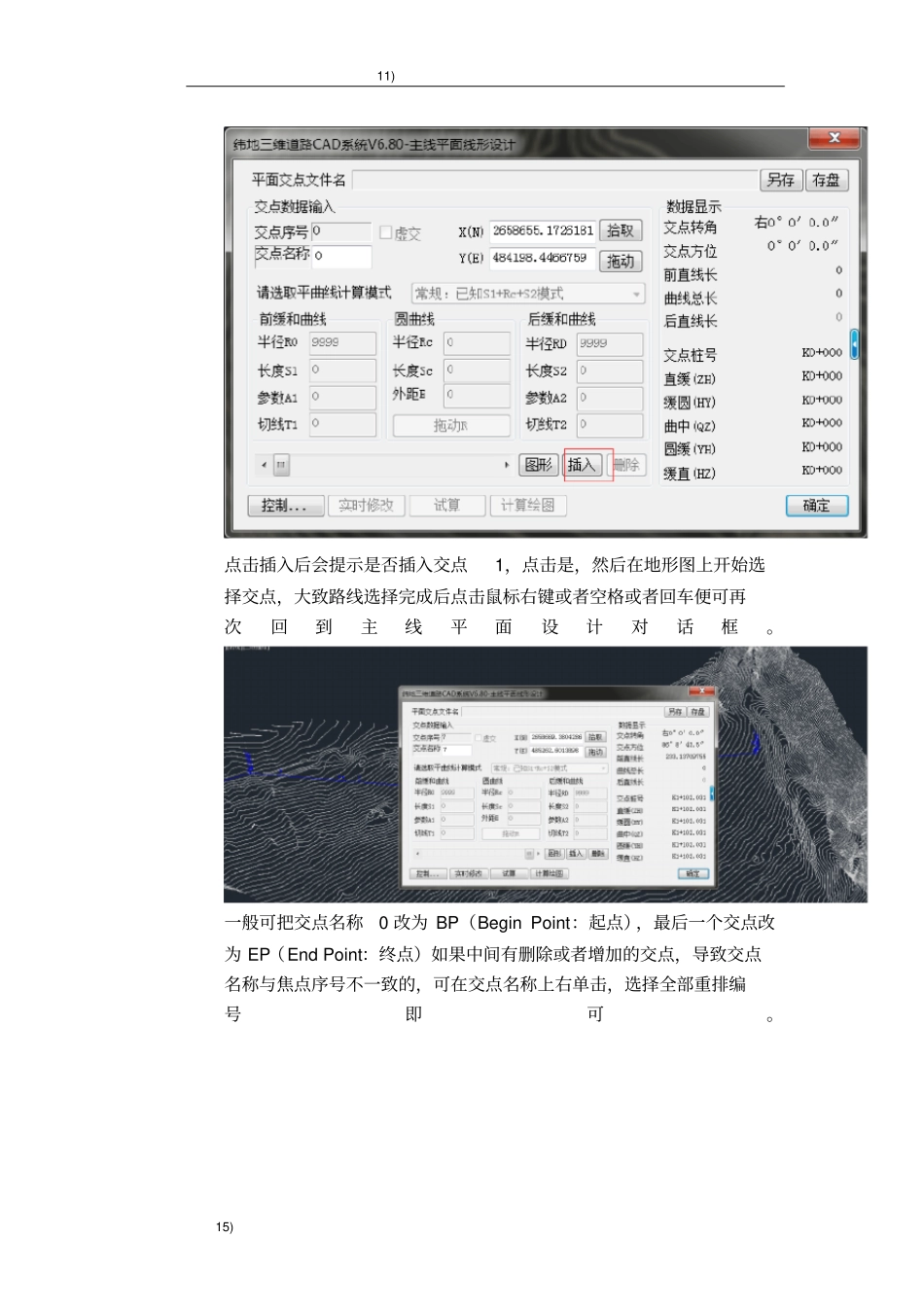Viewport: 924px width, 1308px height.
Task: Click horizontal scrollbar thumb in upper dialog
Action: (281, 465)
